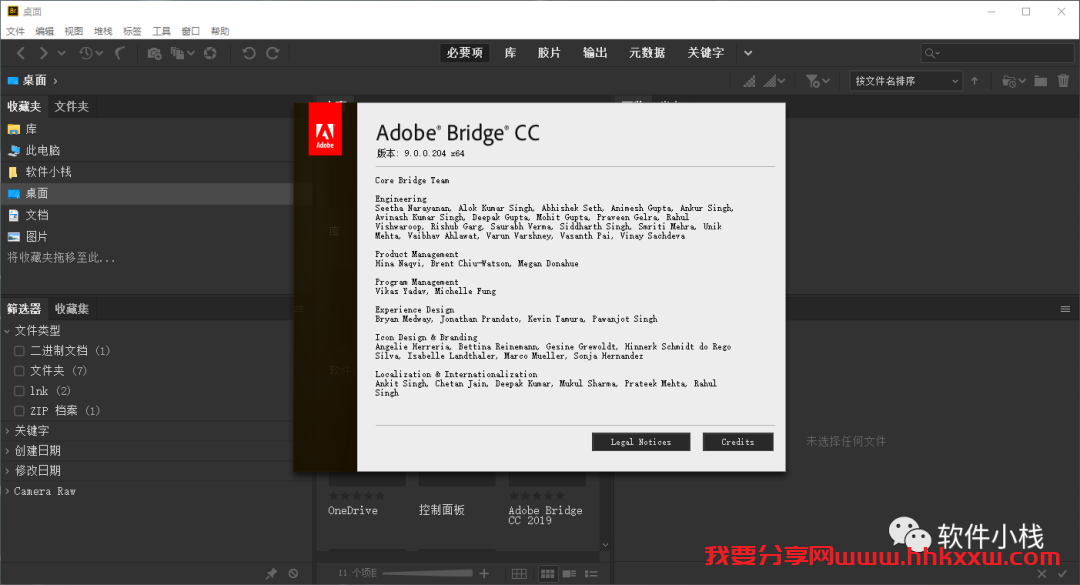
Task: Click the Legal Notices button
Action: pos(641,442)
